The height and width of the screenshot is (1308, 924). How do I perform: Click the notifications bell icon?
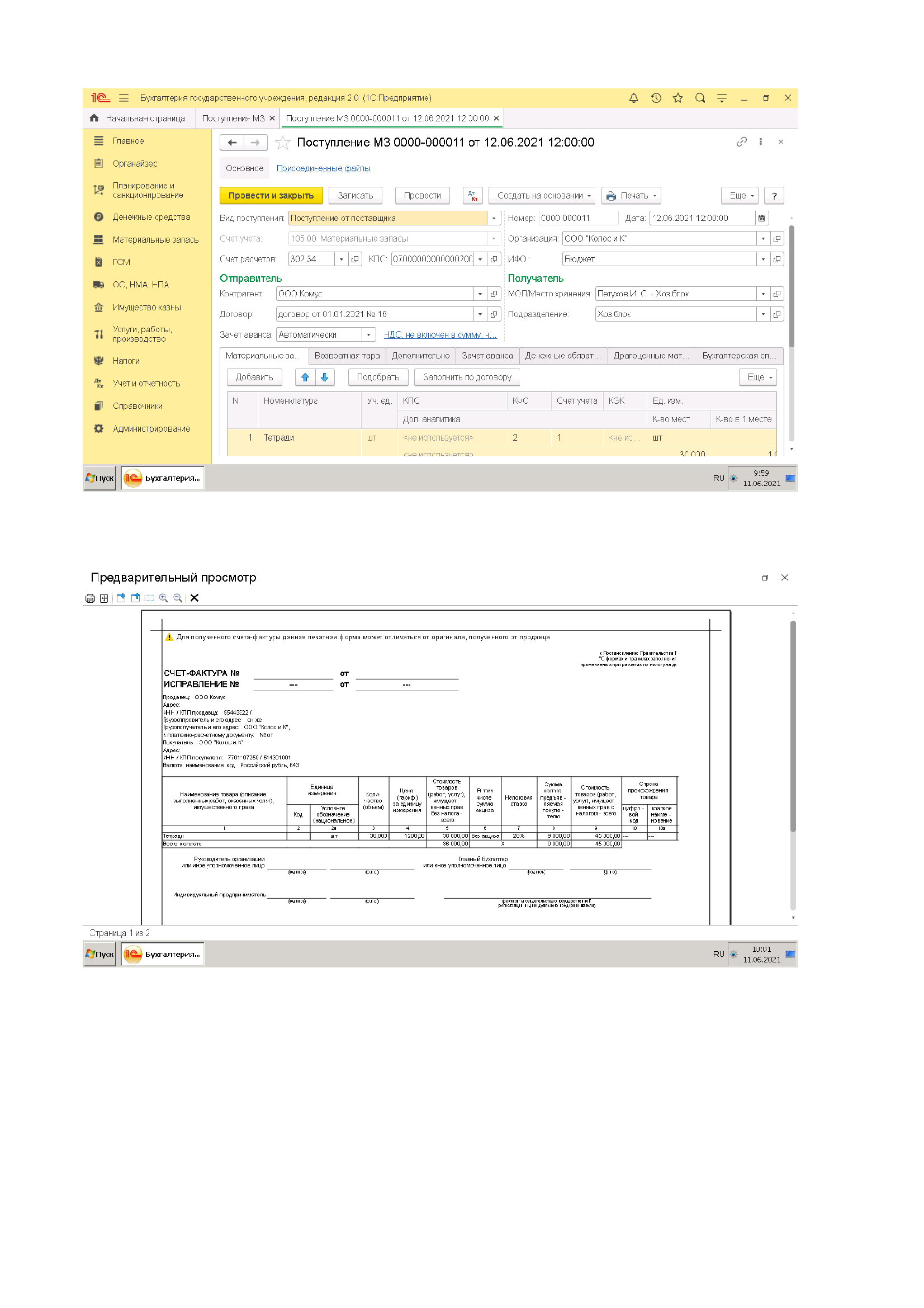633,98
